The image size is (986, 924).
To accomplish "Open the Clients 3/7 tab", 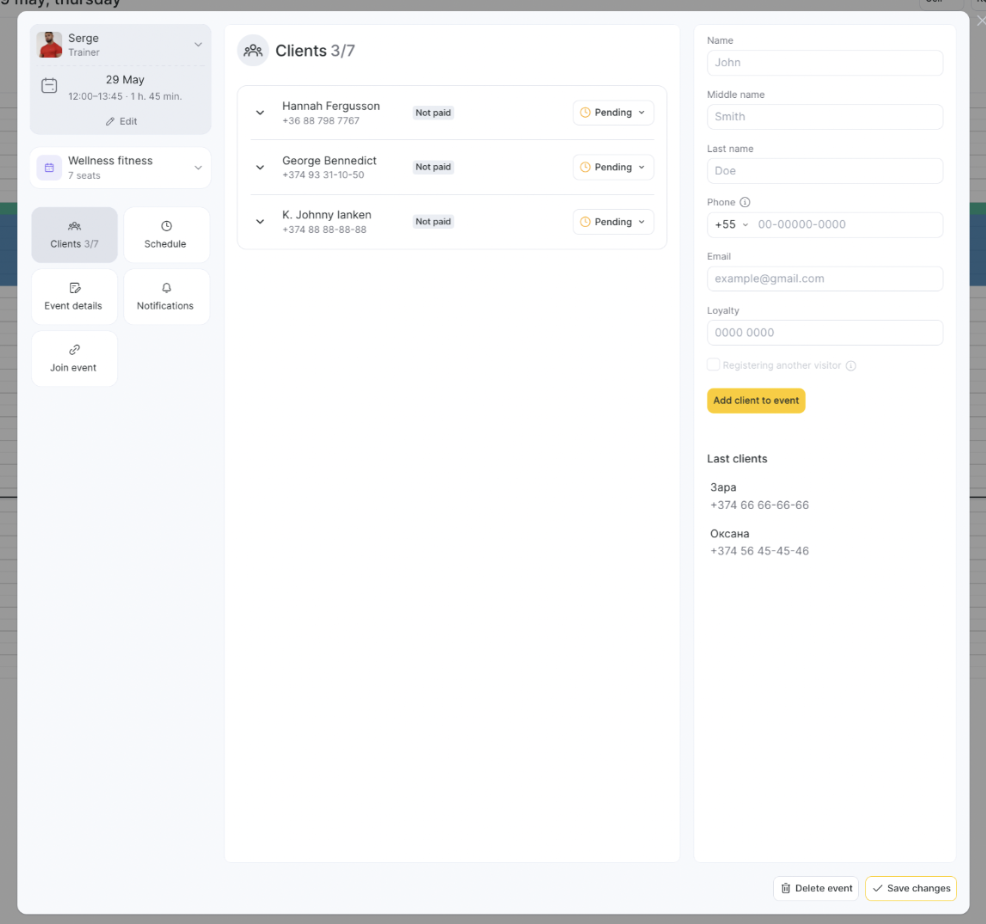I will tap(74, 235).
